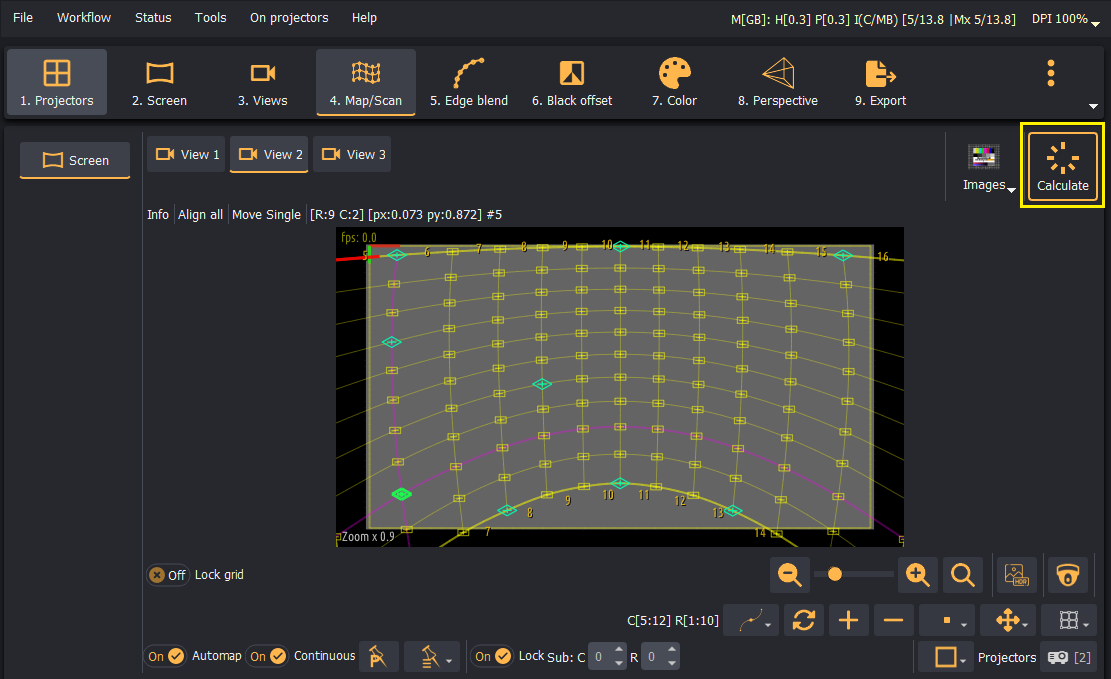Open the curve type dropdown

[x=752, y=620]
